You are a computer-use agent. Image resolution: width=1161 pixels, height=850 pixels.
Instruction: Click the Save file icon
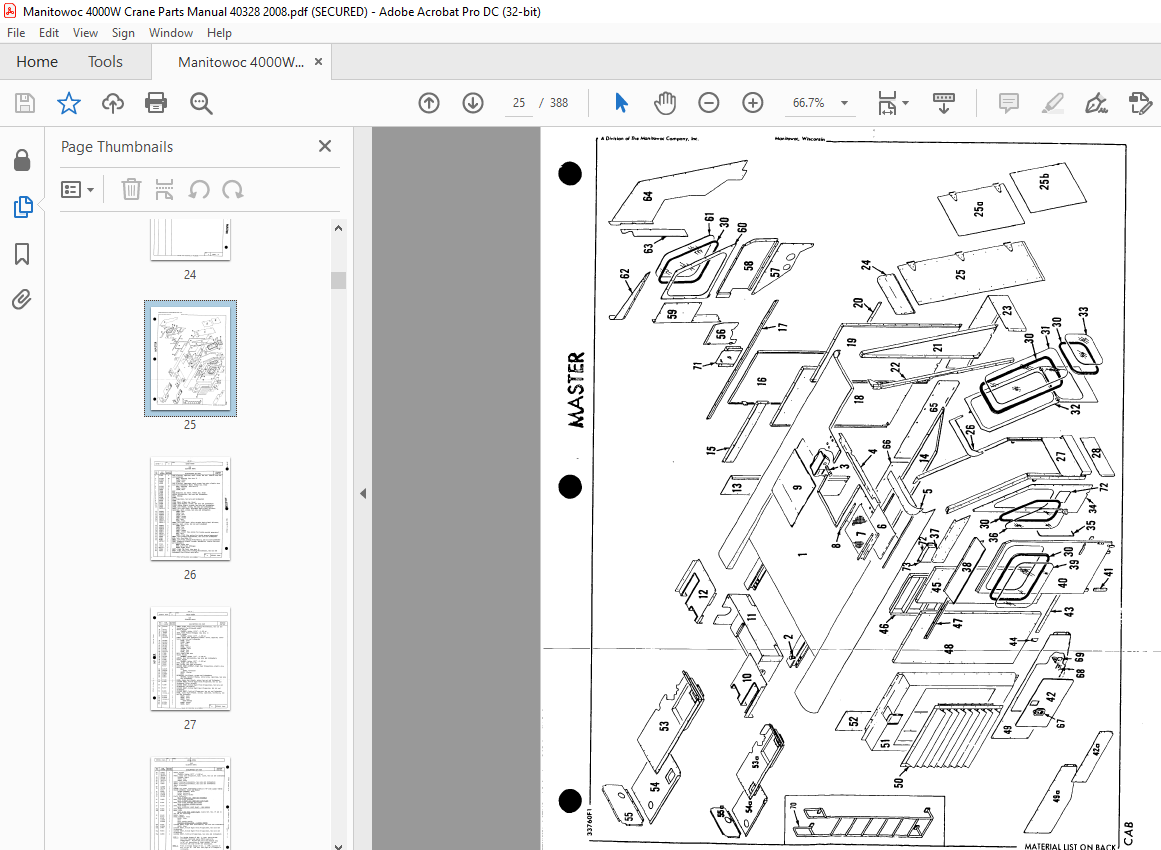(x=25, y=103)
